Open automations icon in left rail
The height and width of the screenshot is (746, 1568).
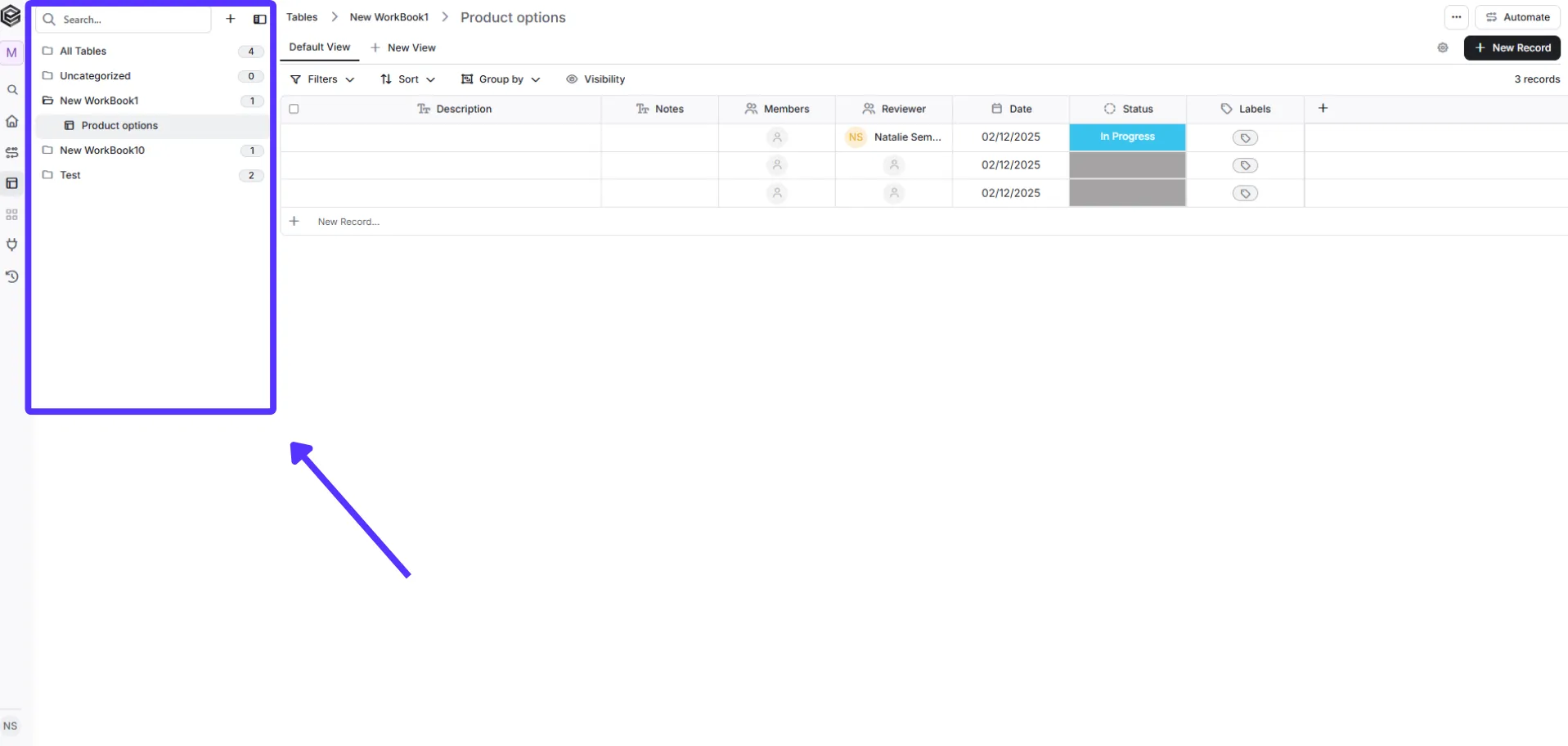click(11, 153)
